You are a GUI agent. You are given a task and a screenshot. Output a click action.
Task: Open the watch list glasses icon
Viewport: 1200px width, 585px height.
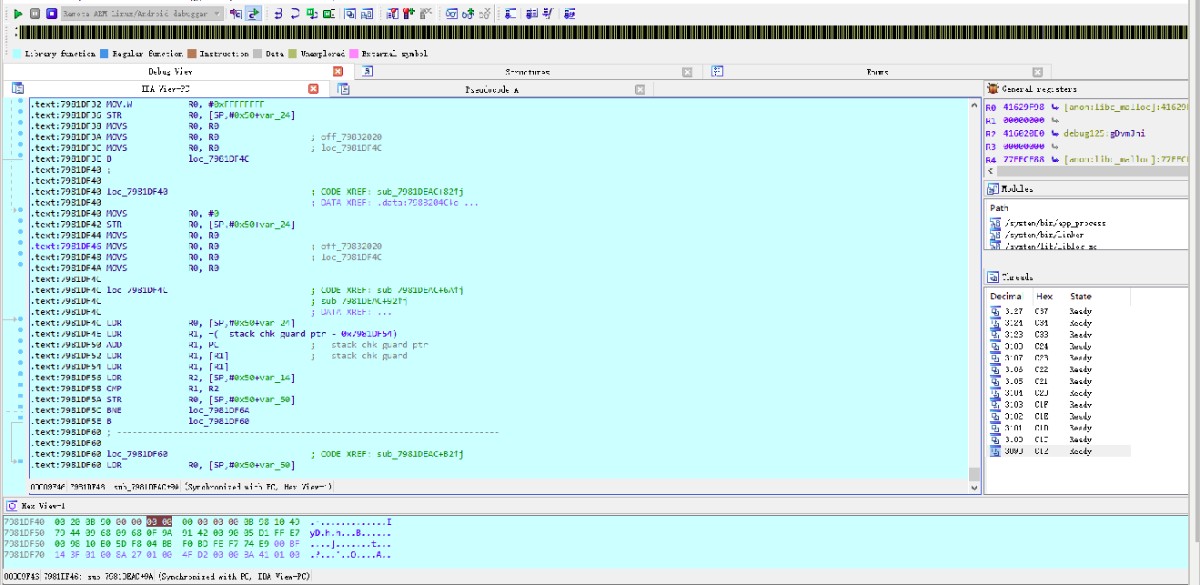(452, 14)
